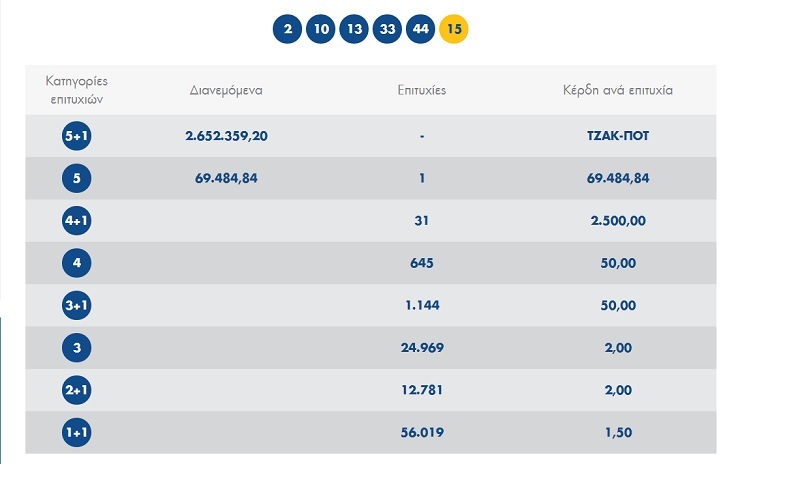The image size is (800, 481).
Task: Click the Κατηγορίες επιτυχιών column header
Action: tap(76, 89)
